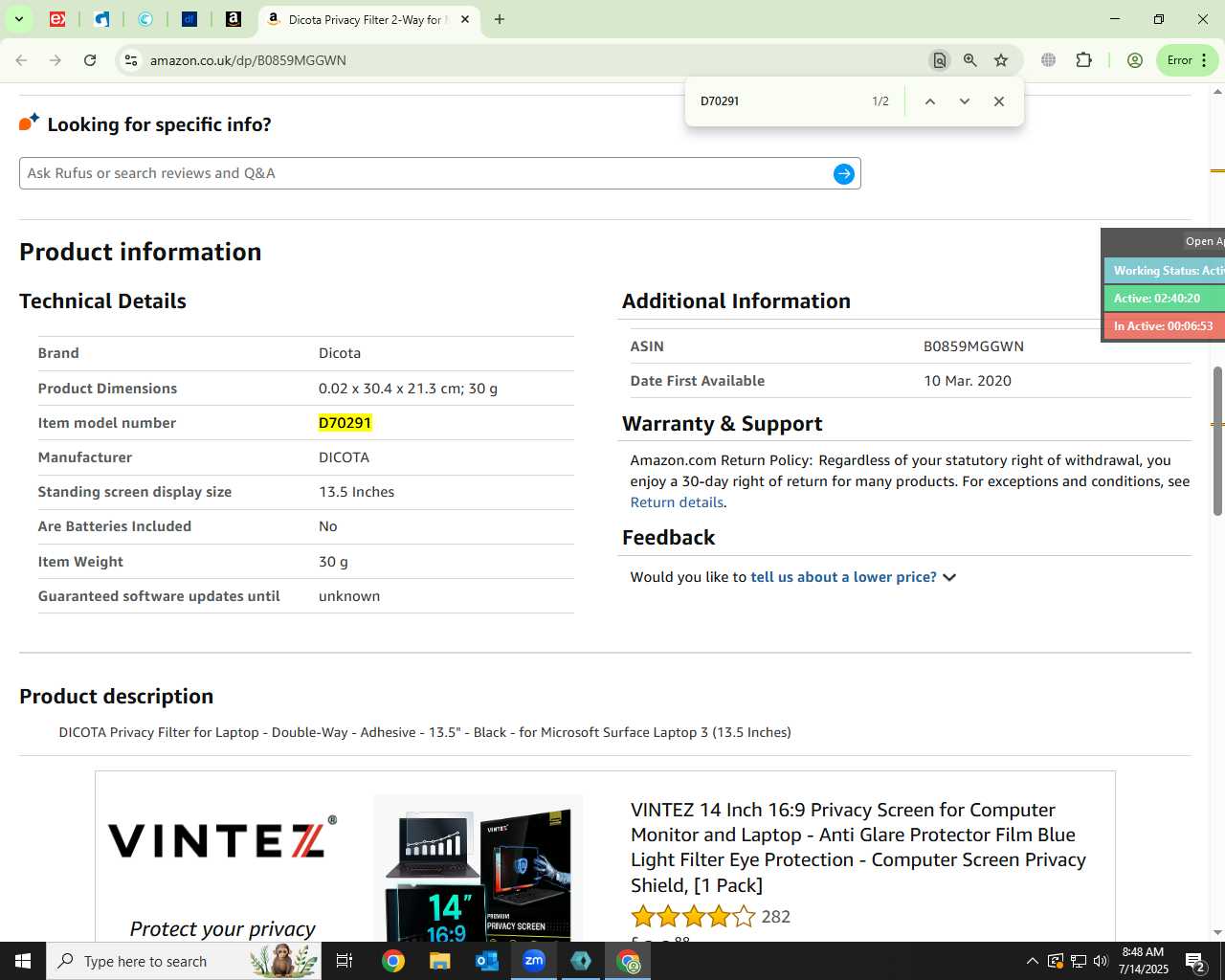Open the Chrome profile icon
Viewport: 1225px width, 980px height.
(x=1135, y=60)
